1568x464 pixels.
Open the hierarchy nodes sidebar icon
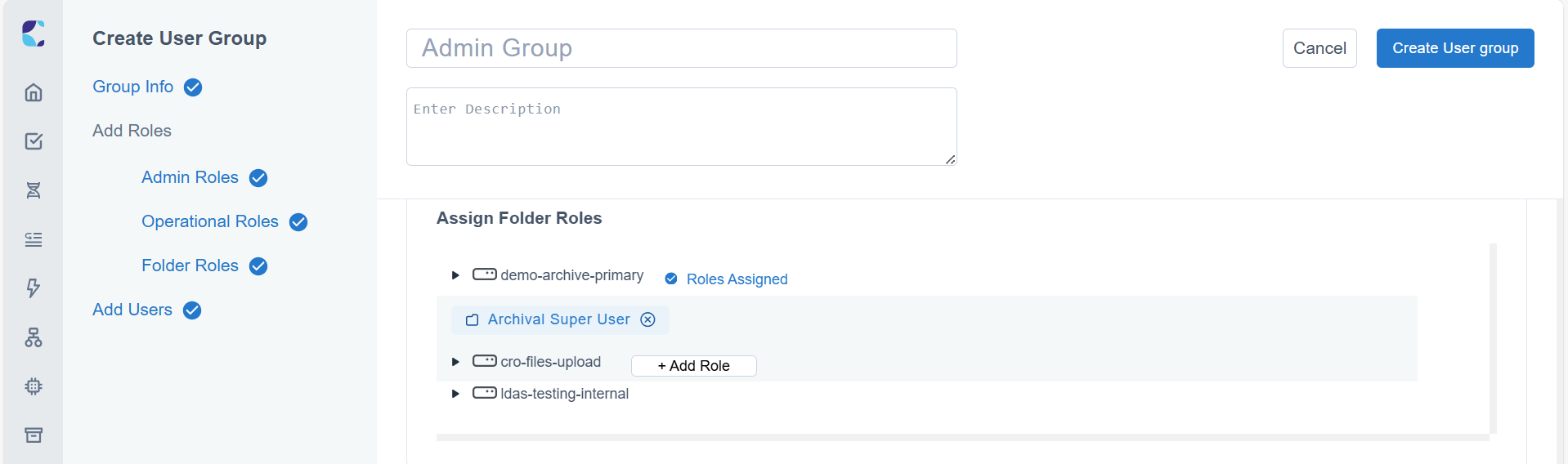[34, 337]
